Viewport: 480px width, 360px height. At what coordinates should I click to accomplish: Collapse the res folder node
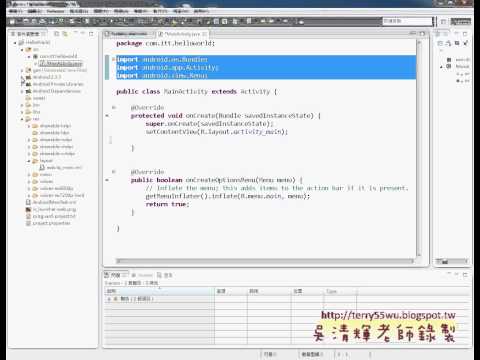point(22,119)
